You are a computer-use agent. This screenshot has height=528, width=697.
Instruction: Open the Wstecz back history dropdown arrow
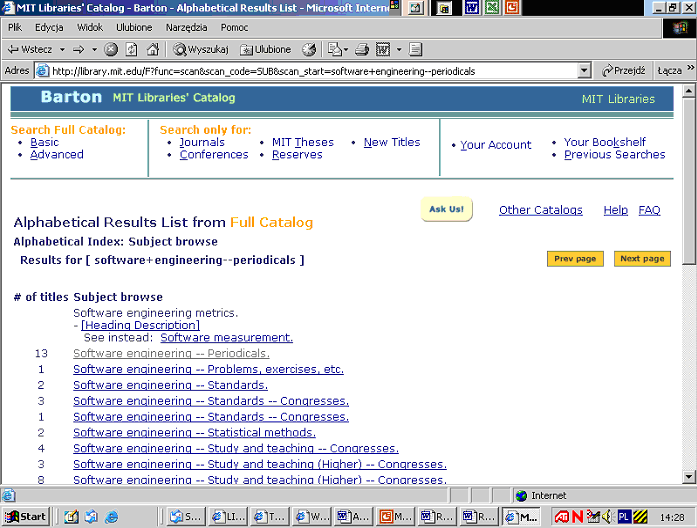62,49
